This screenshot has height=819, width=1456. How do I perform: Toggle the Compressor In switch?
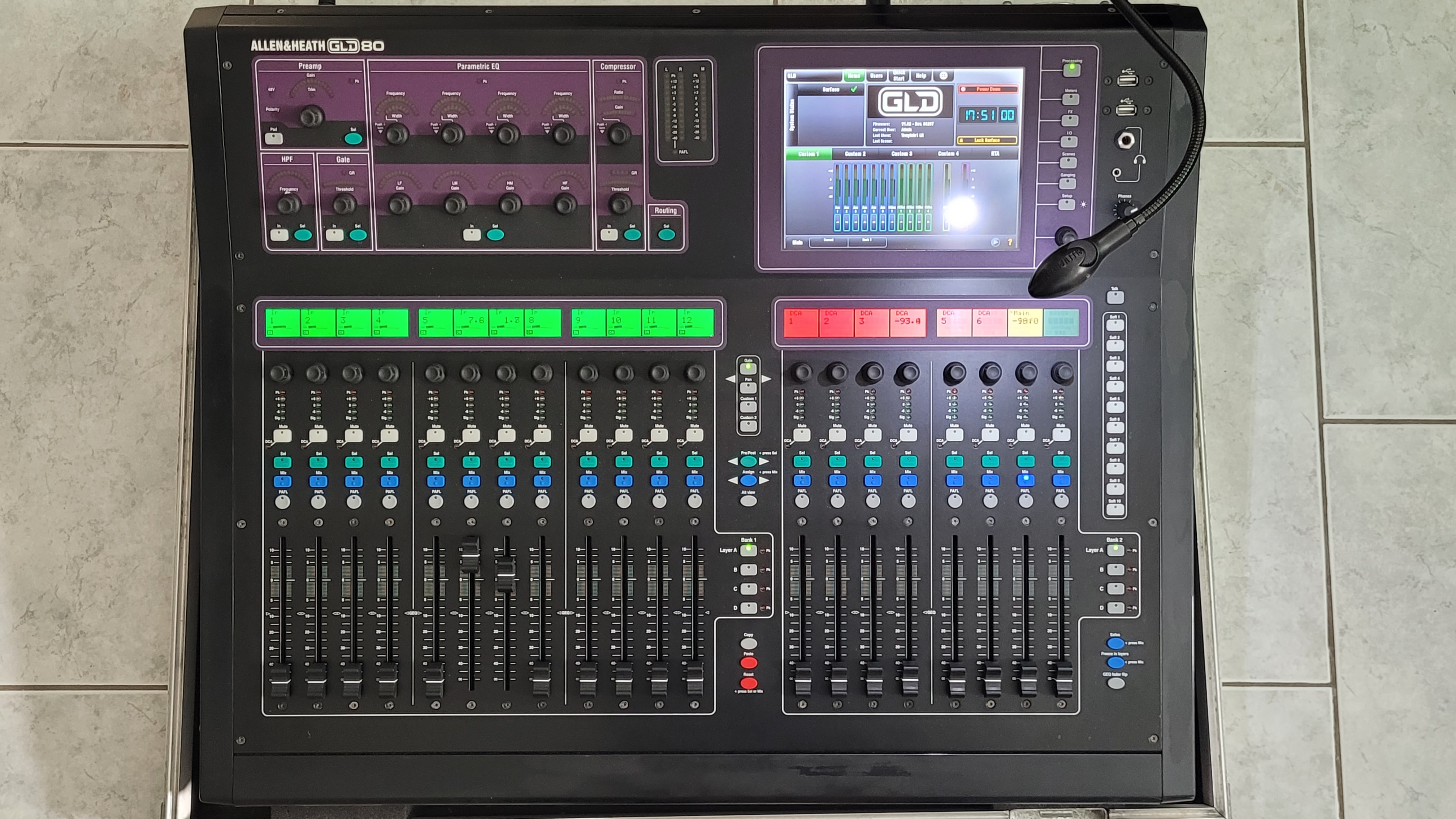point(609,235)
